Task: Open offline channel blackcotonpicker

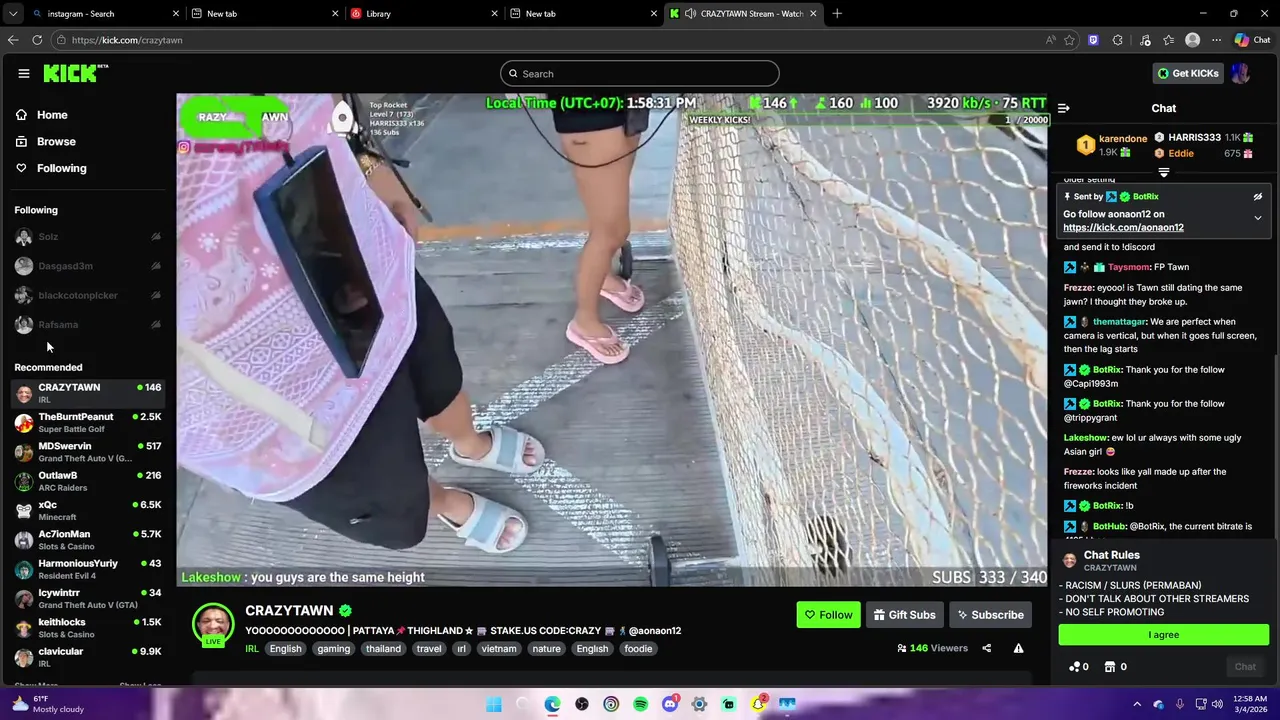Action: click(88, 296)
